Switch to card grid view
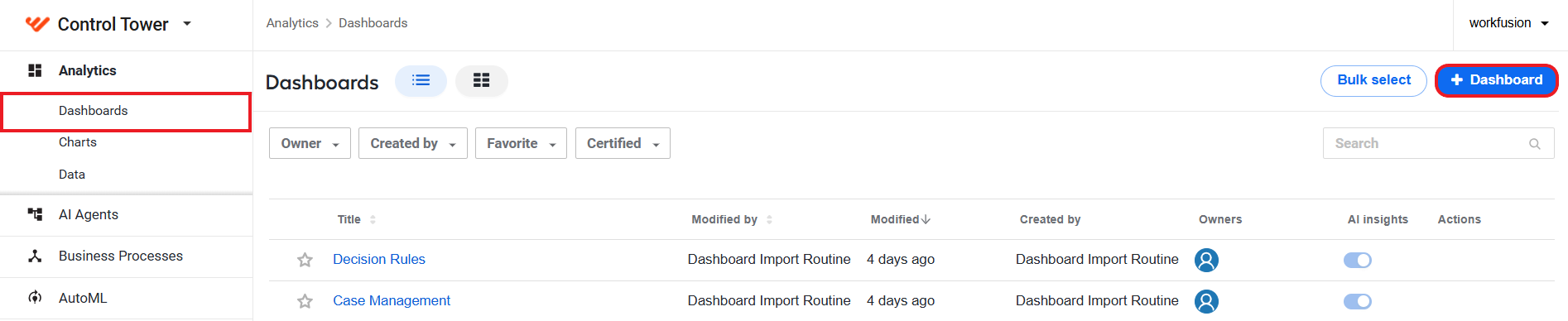Image resolution: width=1568 pixels, height=321 pixels. point(481,80)
